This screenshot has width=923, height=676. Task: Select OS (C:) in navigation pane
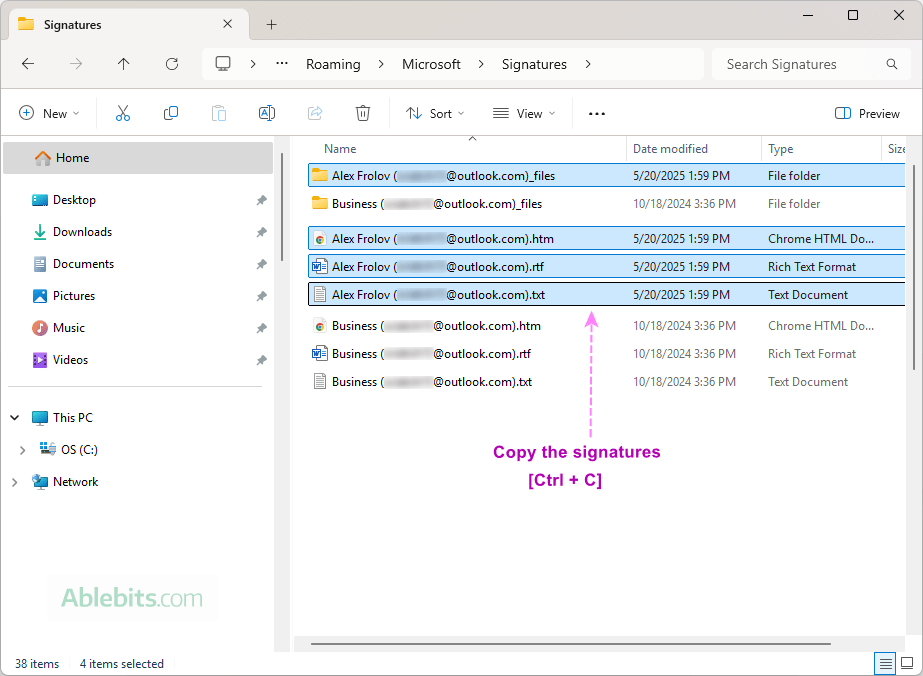(79, 450)
